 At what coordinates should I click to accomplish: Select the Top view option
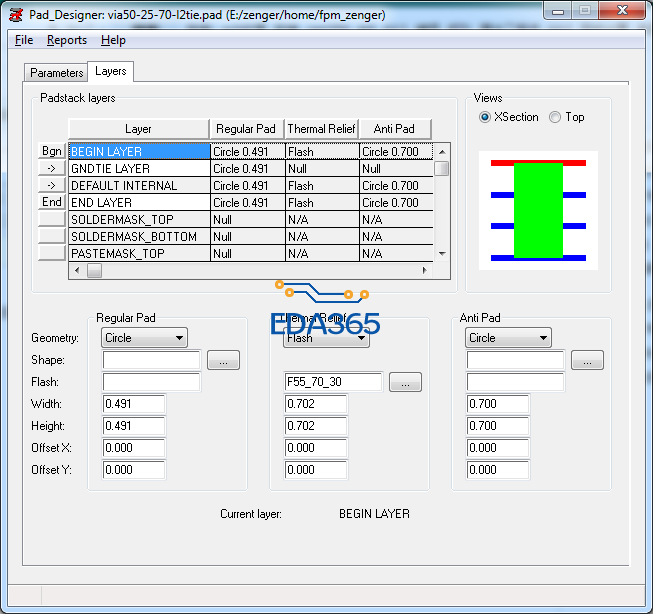point(555,117)
